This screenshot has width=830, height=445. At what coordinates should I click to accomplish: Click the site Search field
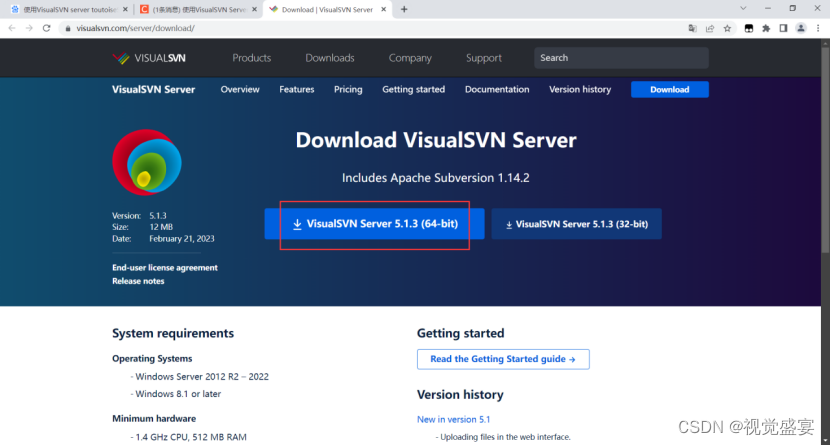point(621,58)
